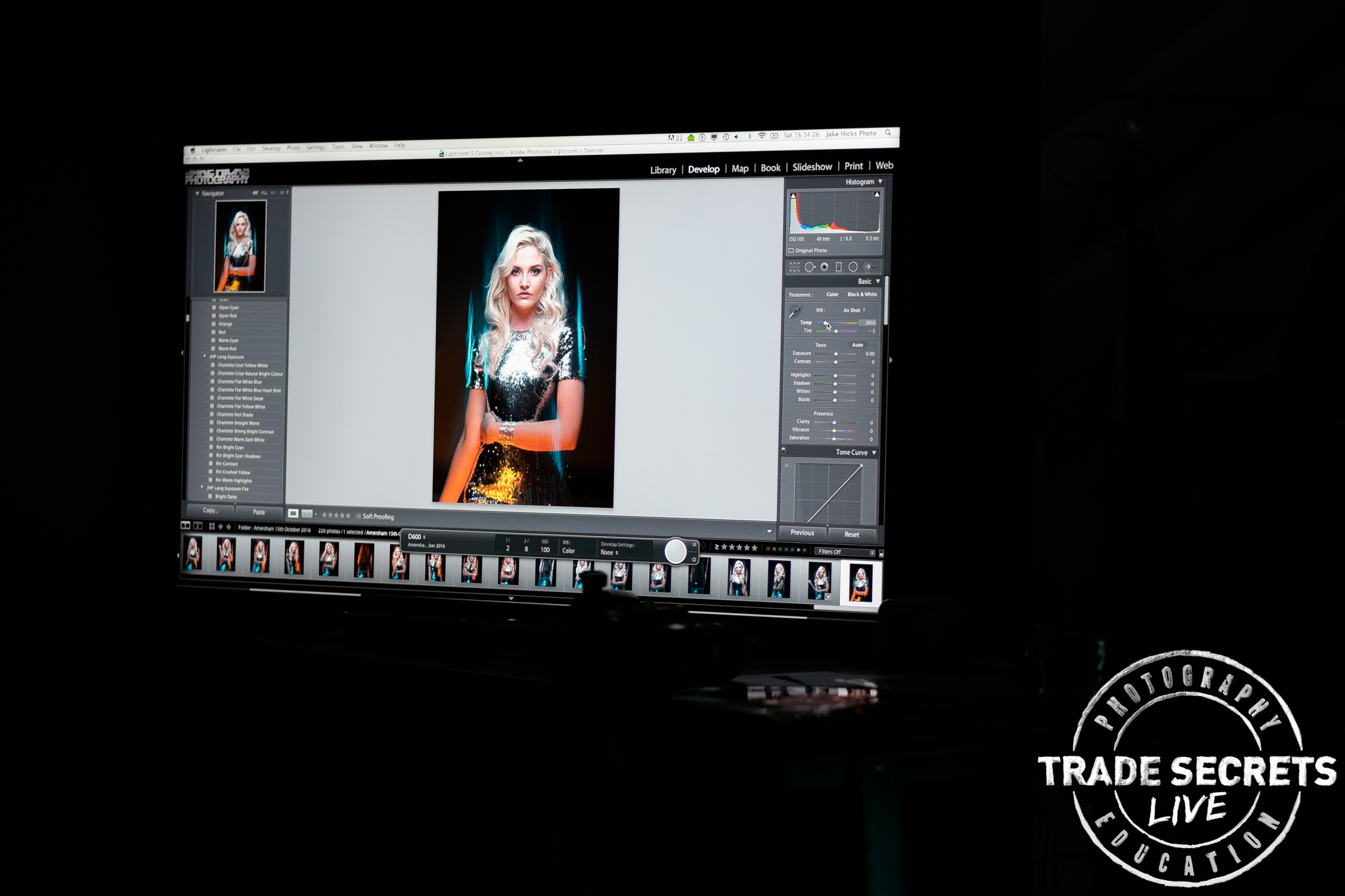Click the Paste button
The height and width of the screenshot is (896, 1345).
(259, 512)
